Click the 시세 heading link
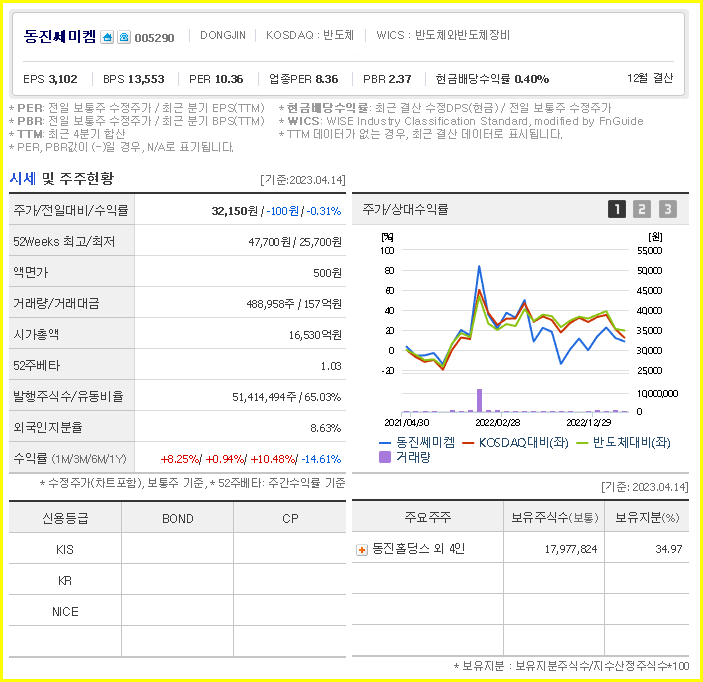This screenshot has width=703, height=682. click(23, 178)
